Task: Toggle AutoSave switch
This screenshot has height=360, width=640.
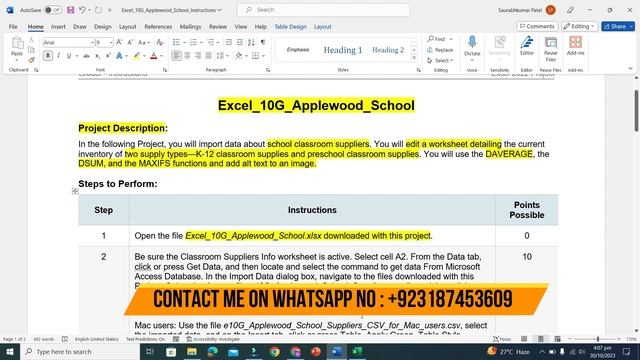Action: (x=52, y=10)
